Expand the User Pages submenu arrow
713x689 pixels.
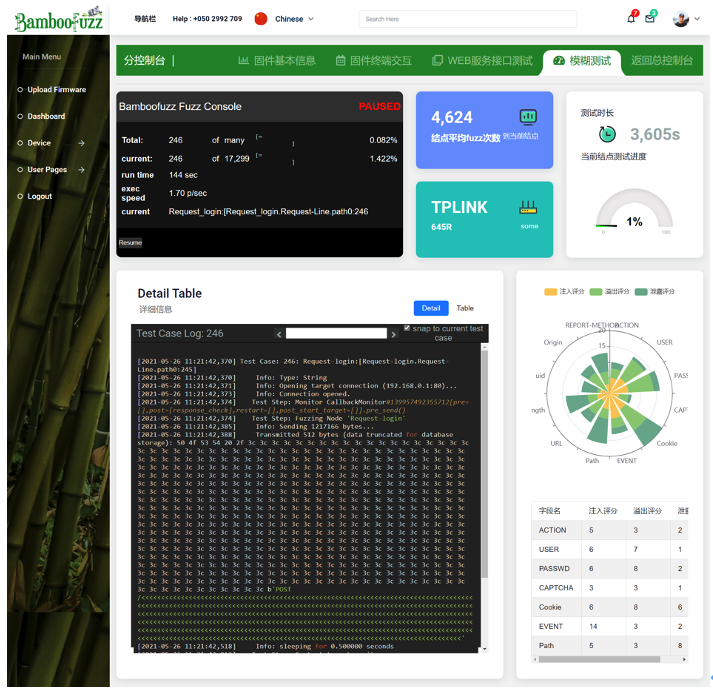click(81, 170)
